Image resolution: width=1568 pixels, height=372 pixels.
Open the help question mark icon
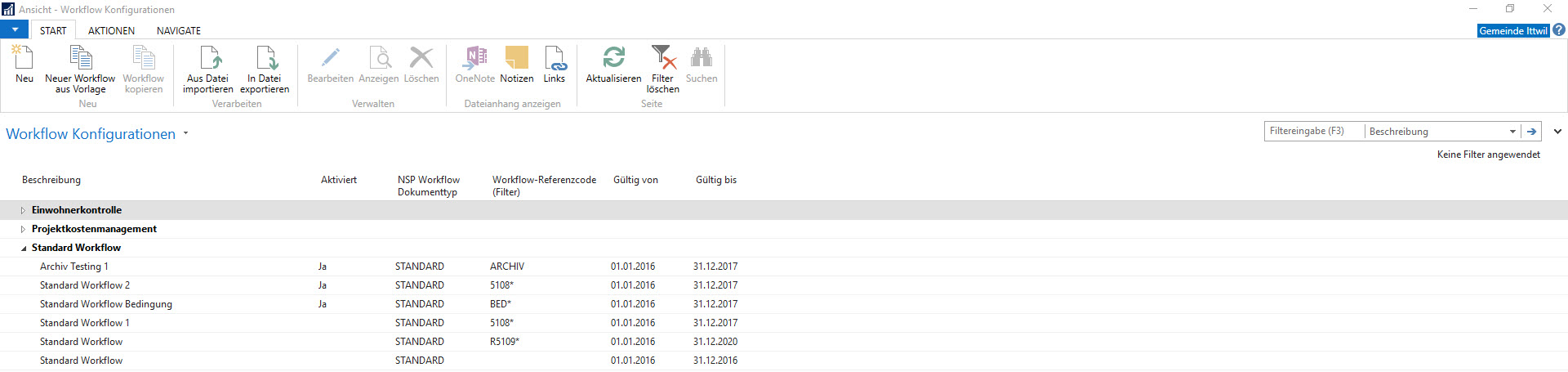(x=1559, y=30)
